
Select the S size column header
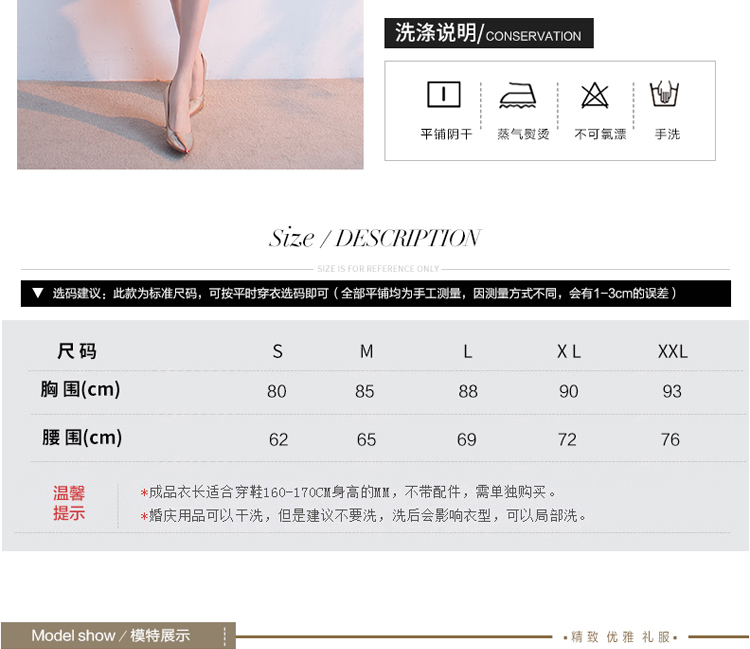point(278,352)
